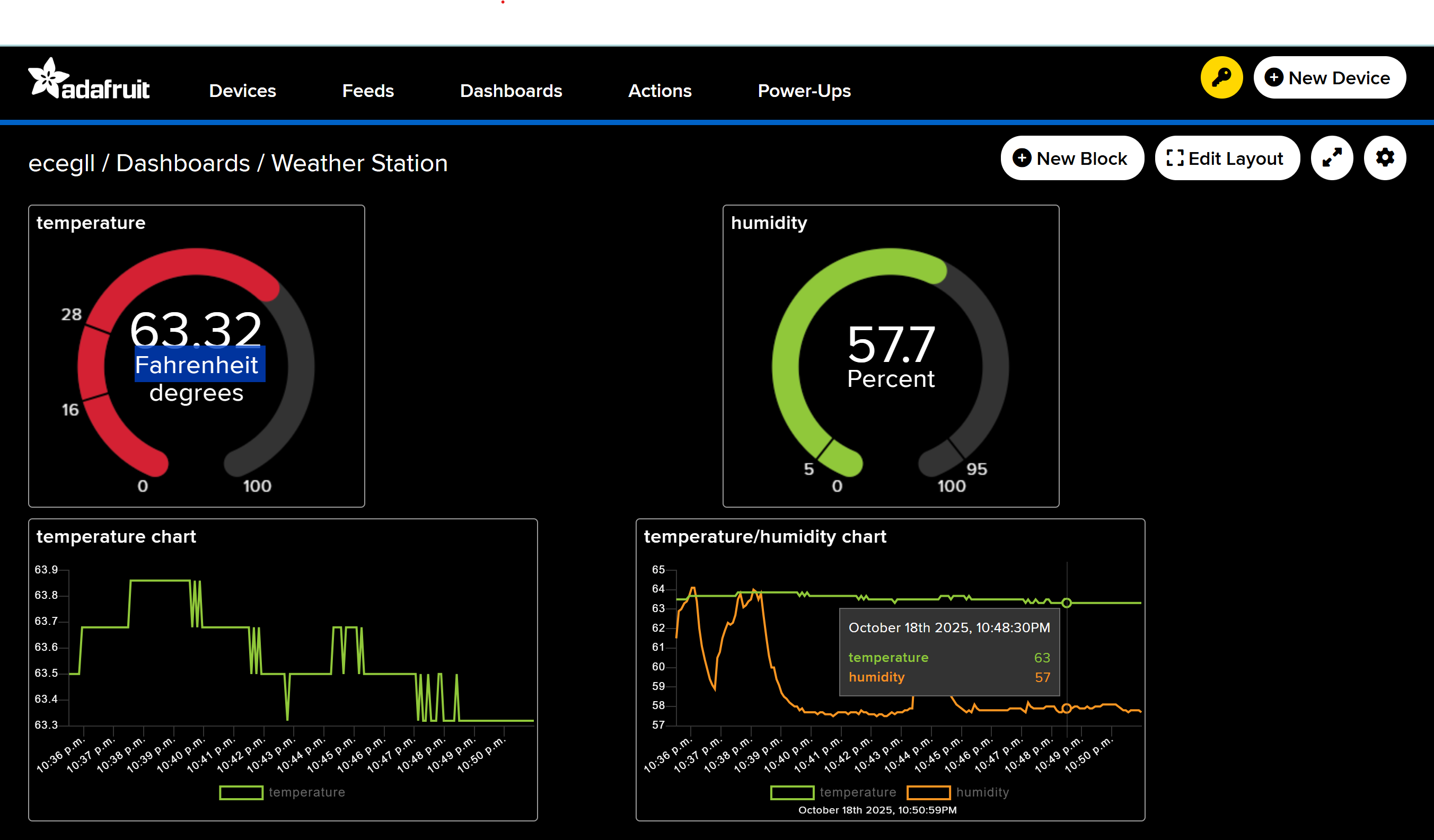Click Dashboards breadcrumb link

click(x=183, y=163)
